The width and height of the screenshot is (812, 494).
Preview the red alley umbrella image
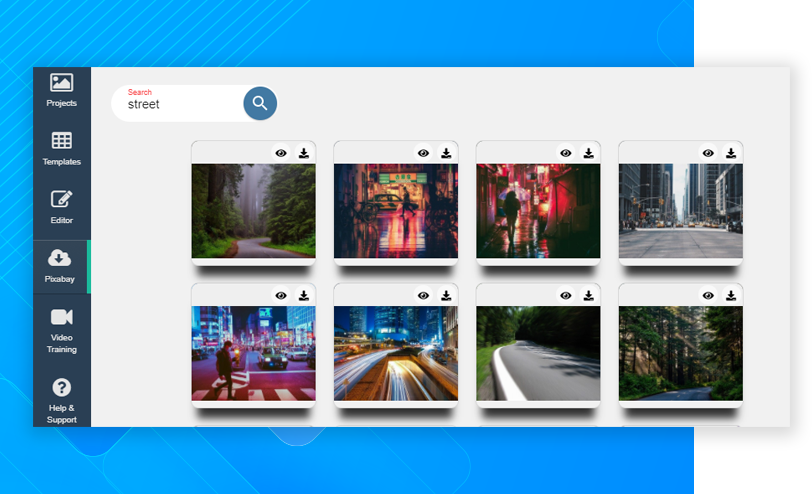pyautogui.click(x=566, y=153)
